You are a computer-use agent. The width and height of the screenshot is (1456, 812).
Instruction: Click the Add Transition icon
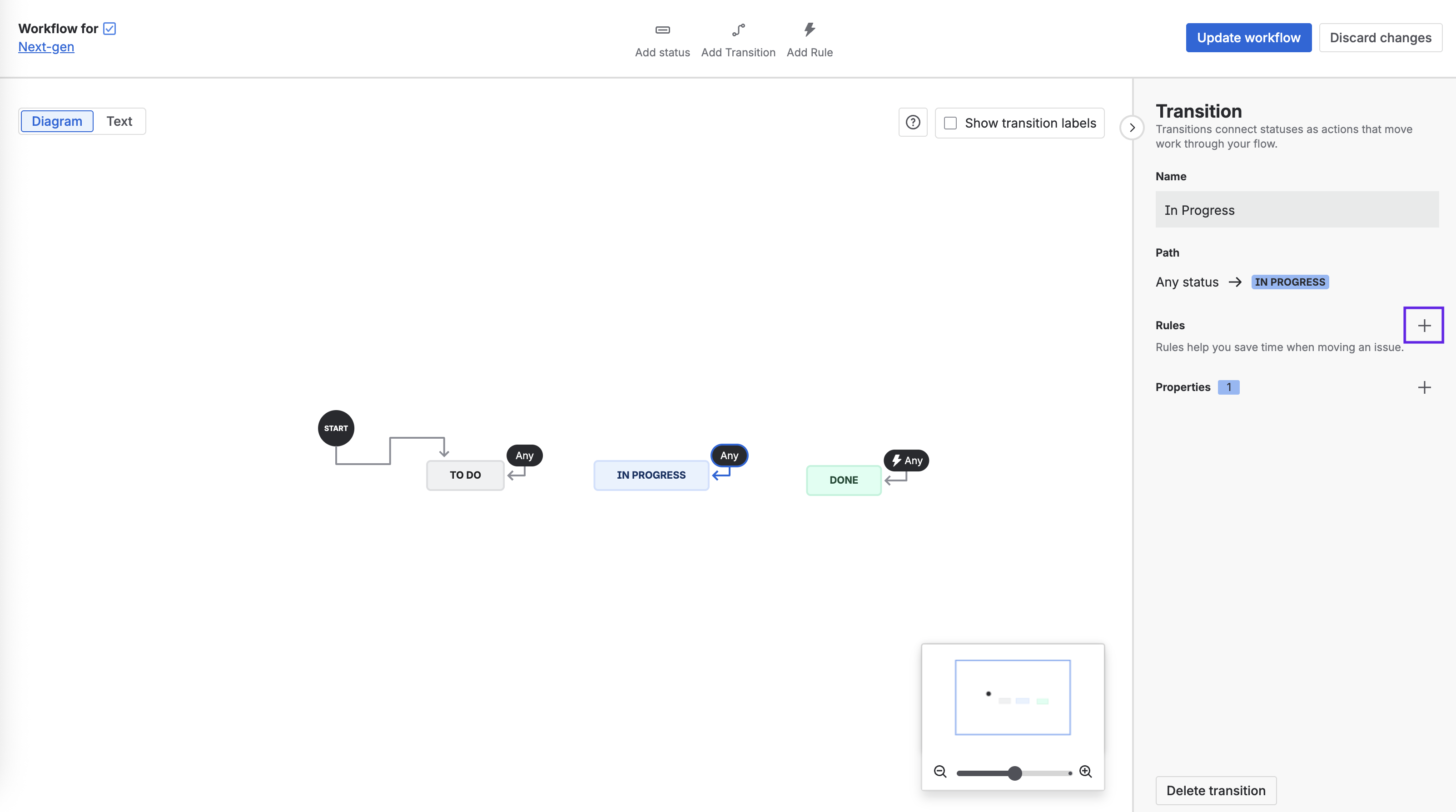[738, 30]
